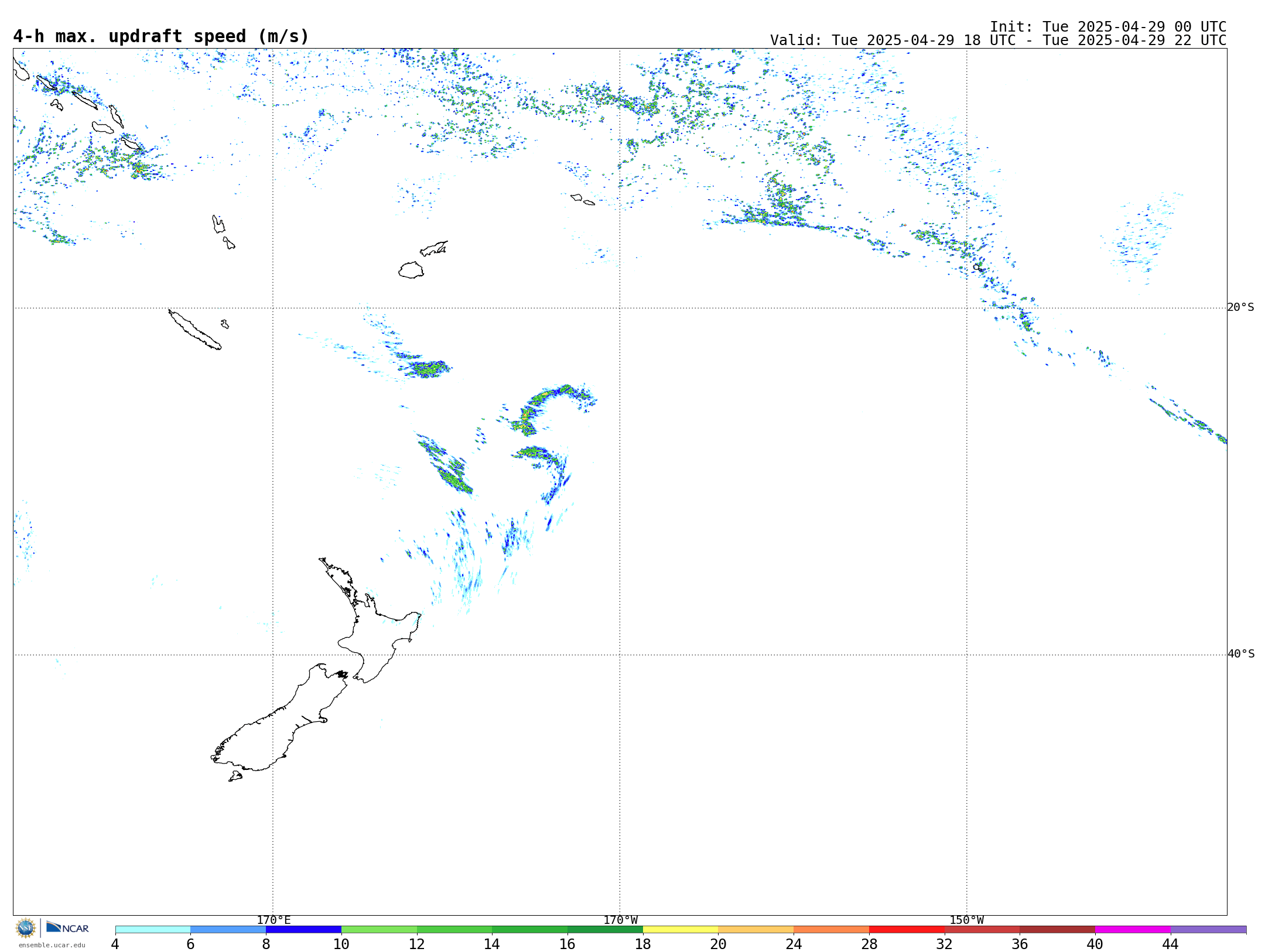Image resolution: width=1265 pixels, height=952 pixels.
Task: Click the yellow 18–20 colorbar swatch
Action: (x=681, y=930)
